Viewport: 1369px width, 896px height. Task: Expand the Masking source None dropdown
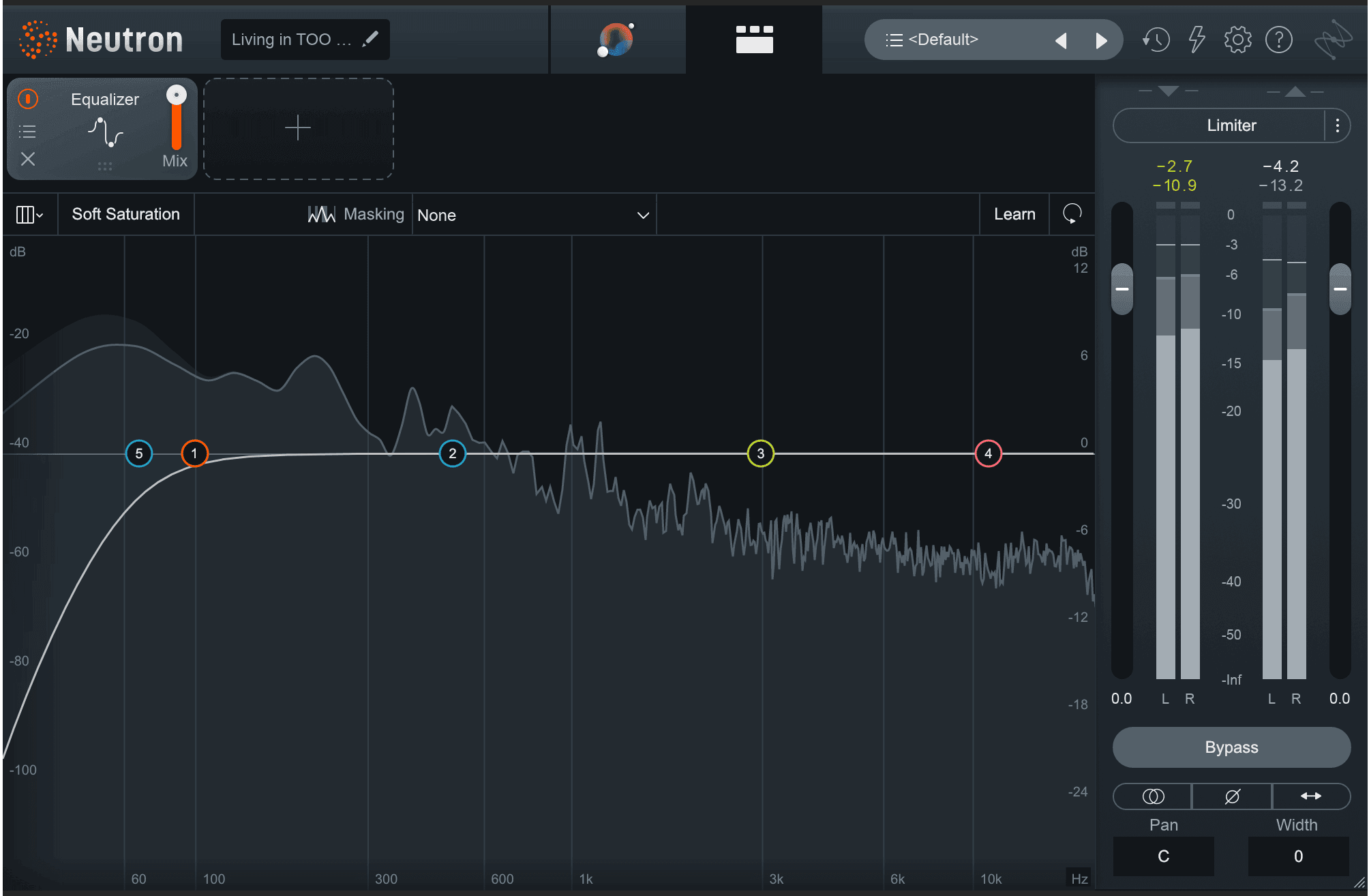(x=533, y=215)
